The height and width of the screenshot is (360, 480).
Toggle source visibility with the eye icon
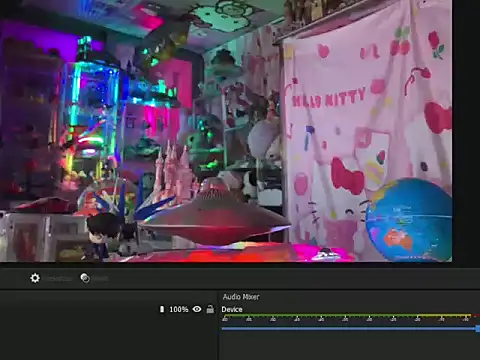tap(197, 309)
